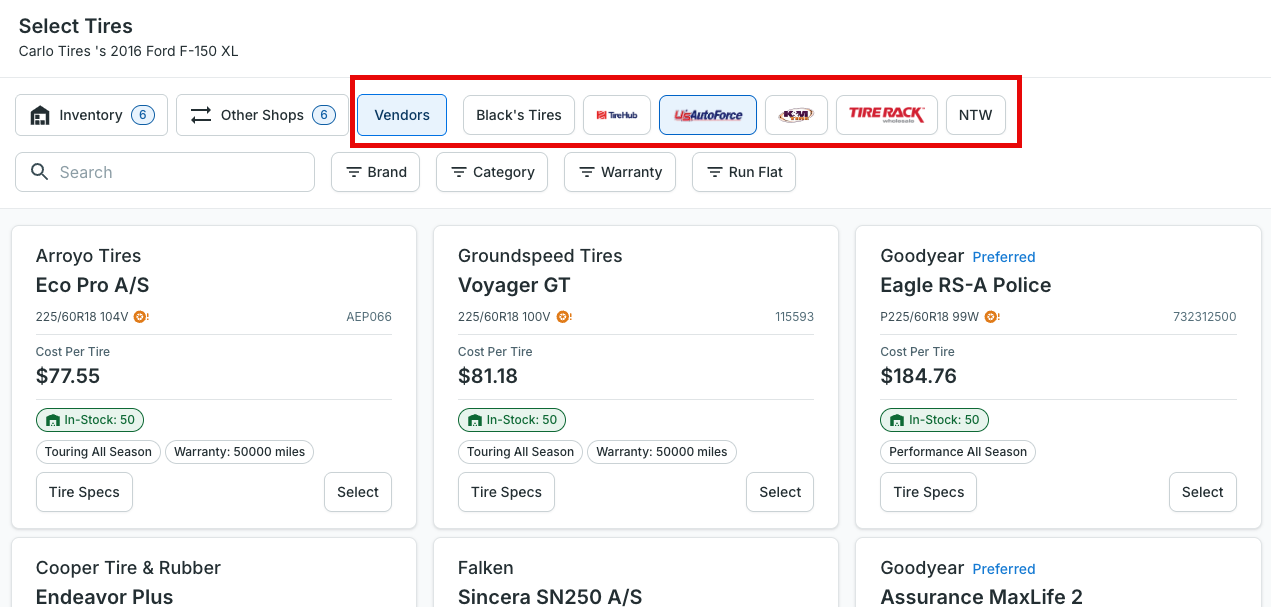This screenshot has width=1271, height=607.
Task: Focus the tire Search field
Action: pos(165,172)
